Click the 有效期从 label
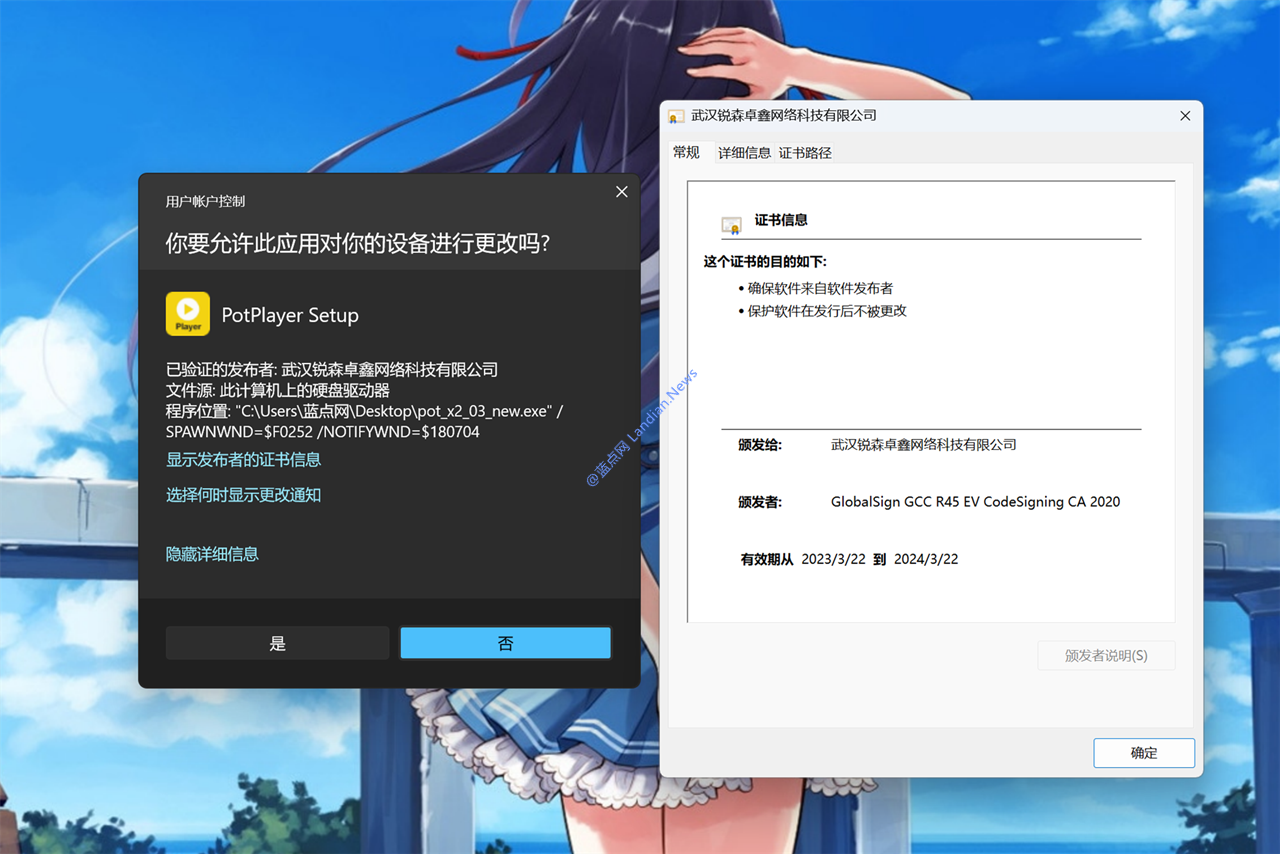The image size is (1280, 854). [x=767, y=559]
